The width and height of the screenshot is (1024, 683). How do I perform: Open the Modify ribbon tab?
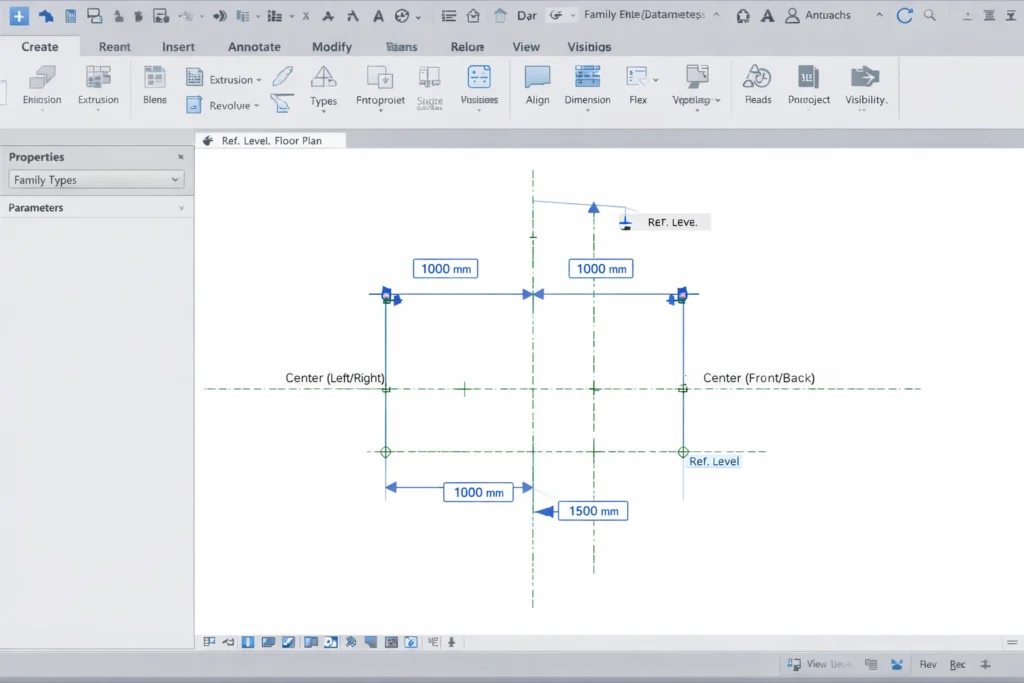pos(331,46)
